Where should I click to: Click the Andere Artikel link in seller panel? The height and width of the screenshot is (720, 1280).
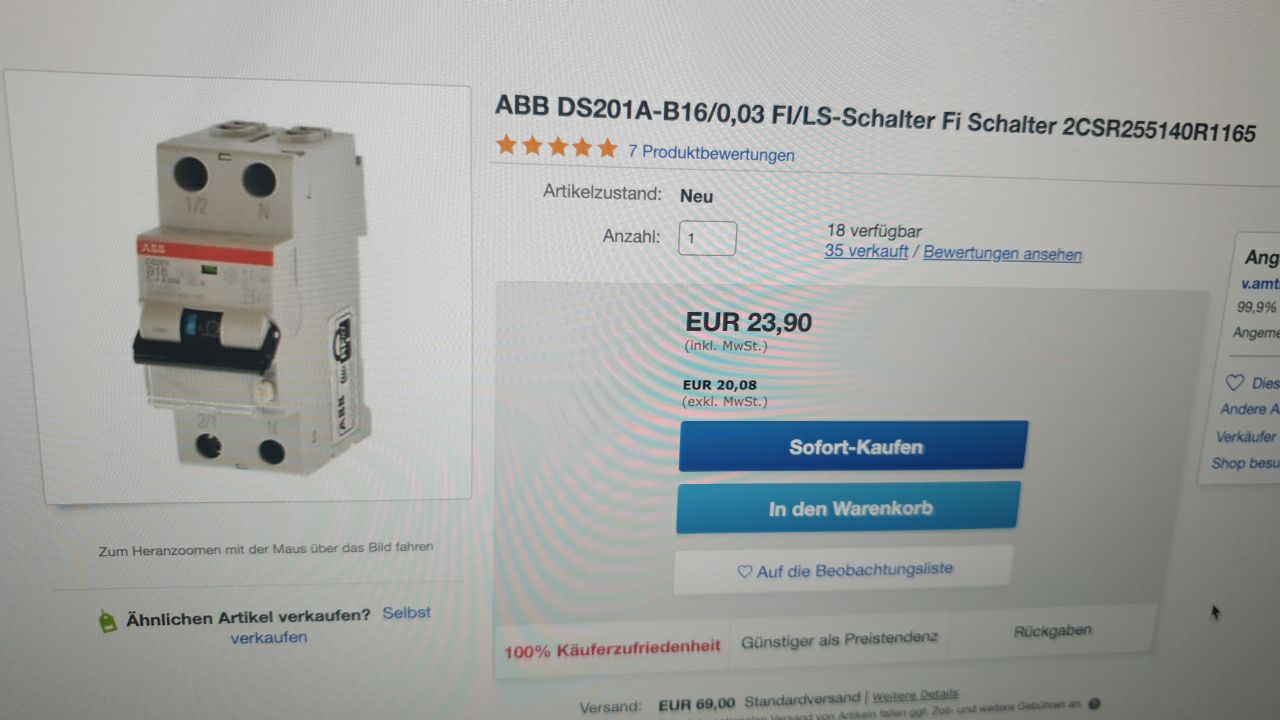coord(1249,409)
